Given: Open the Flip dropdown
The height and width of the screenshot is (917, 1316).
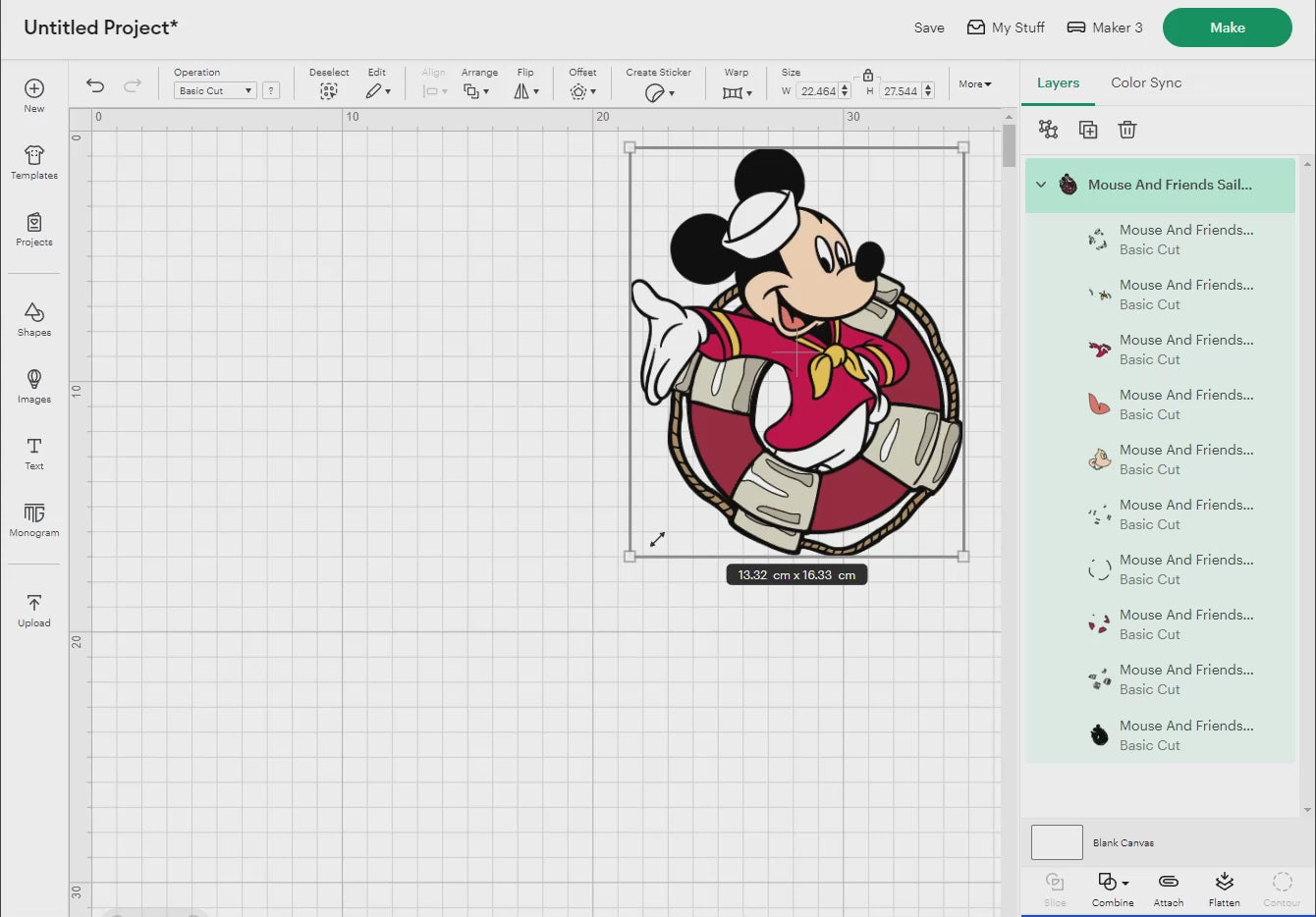Looking at the screenshot, I should [x=526, y=91].
